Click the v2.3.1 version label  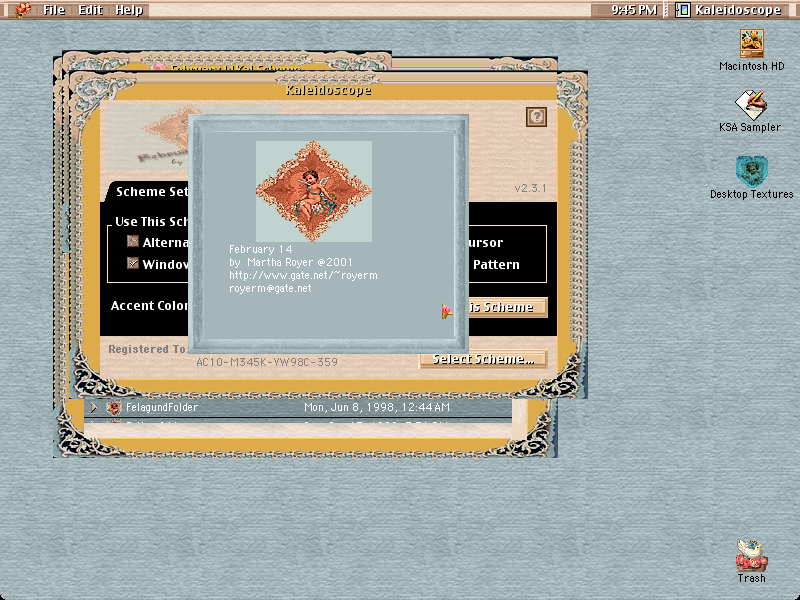530,188
